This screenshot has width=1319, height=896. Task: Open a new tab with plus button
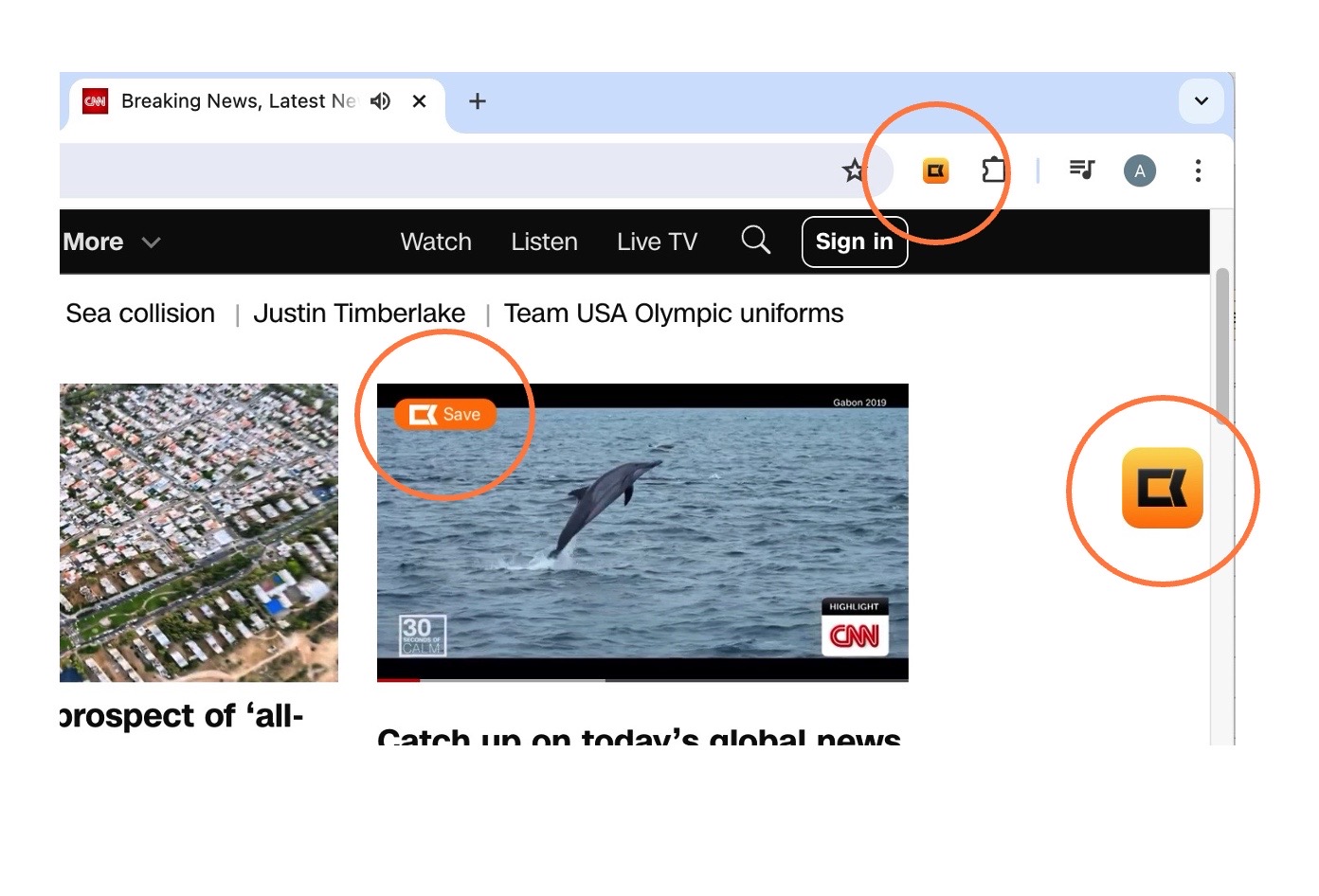478,101
